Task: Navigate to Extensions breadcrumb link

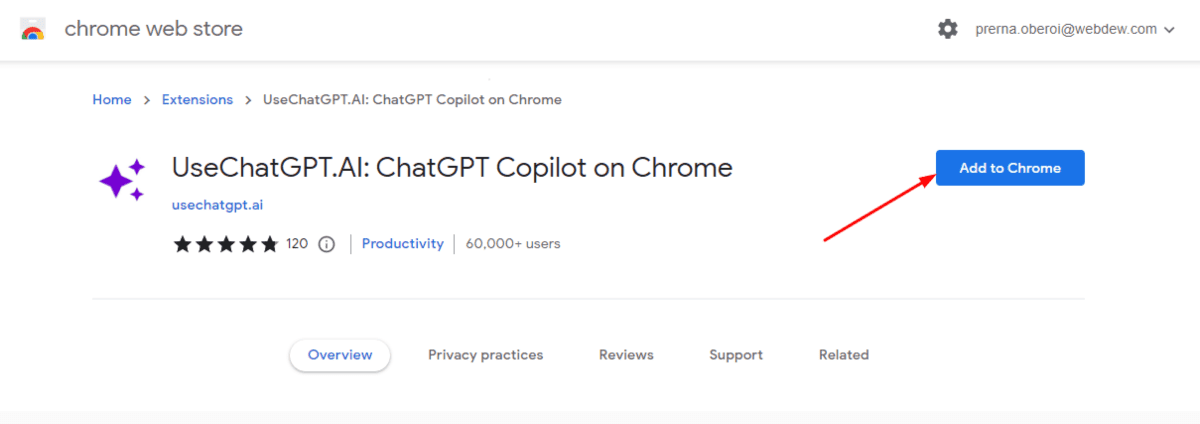Action: [197, 100]
